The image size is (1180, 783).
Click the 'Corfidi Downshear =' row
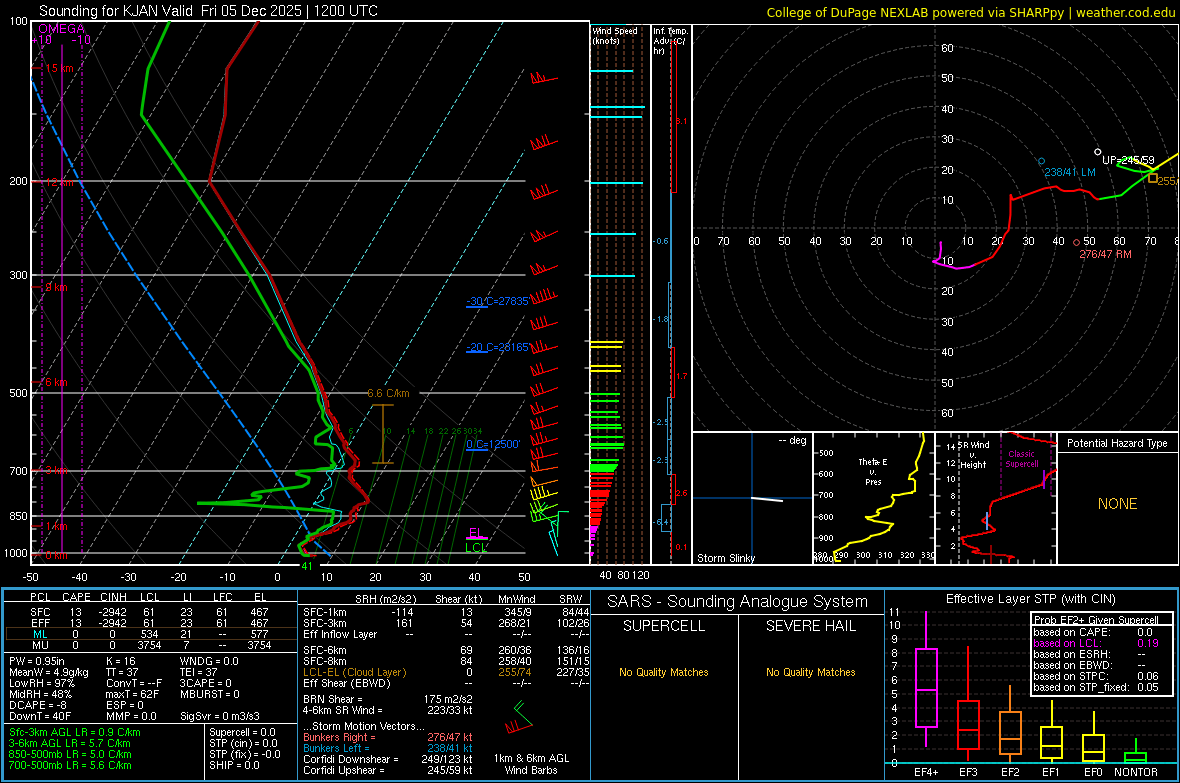click(388, 759)
